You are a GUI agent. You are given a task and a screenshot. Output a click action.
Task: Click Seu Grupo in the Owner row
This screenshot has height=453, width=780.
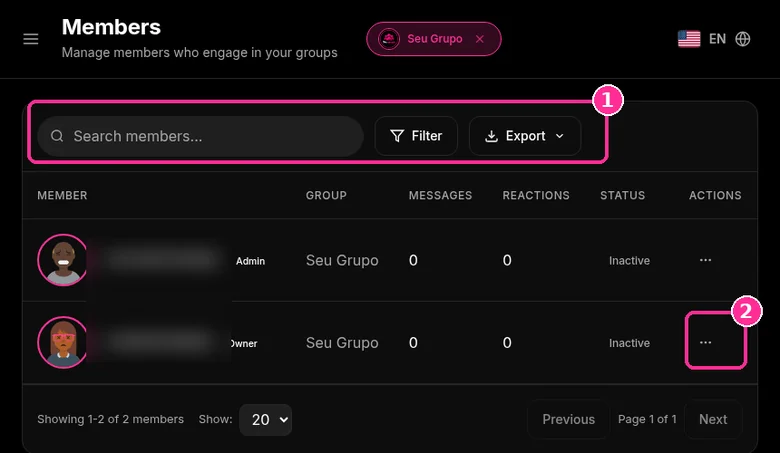click(342, 343)
